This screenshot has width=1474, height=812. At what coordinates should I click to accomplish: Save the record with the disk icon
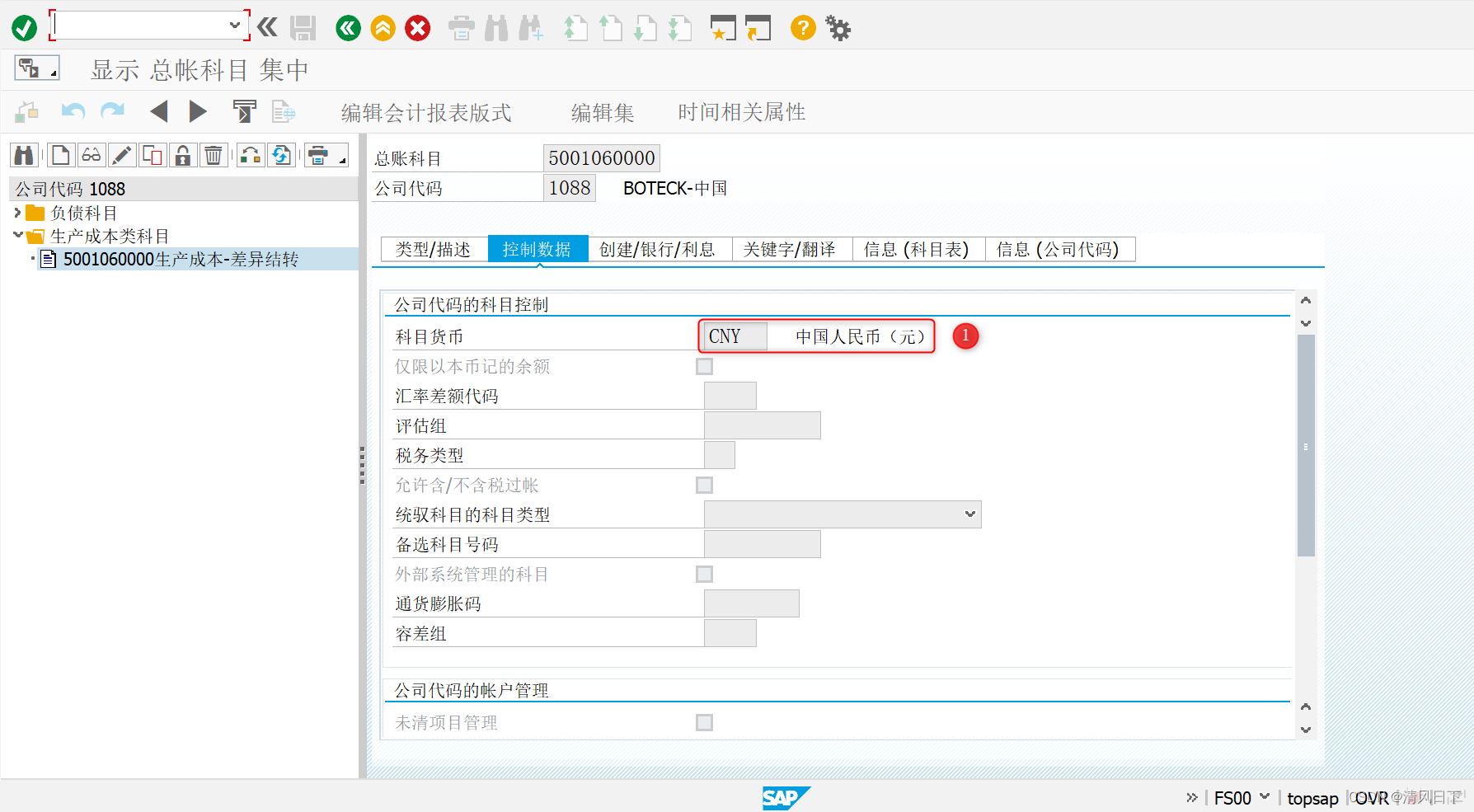(302, 27)
